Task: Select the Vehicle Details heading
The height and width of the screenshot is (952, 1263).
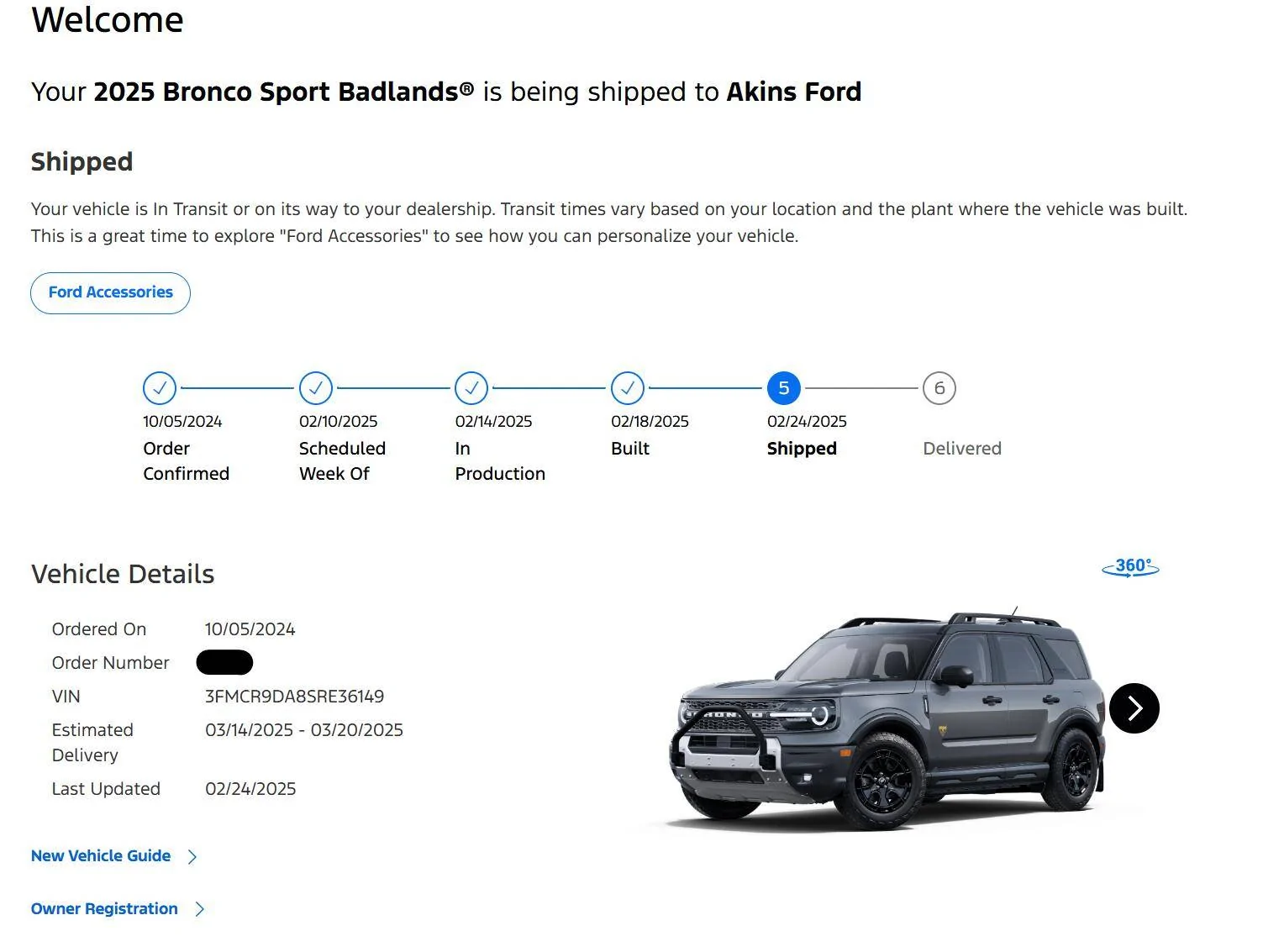Action: pyautogui.click(x=123, y=574)
